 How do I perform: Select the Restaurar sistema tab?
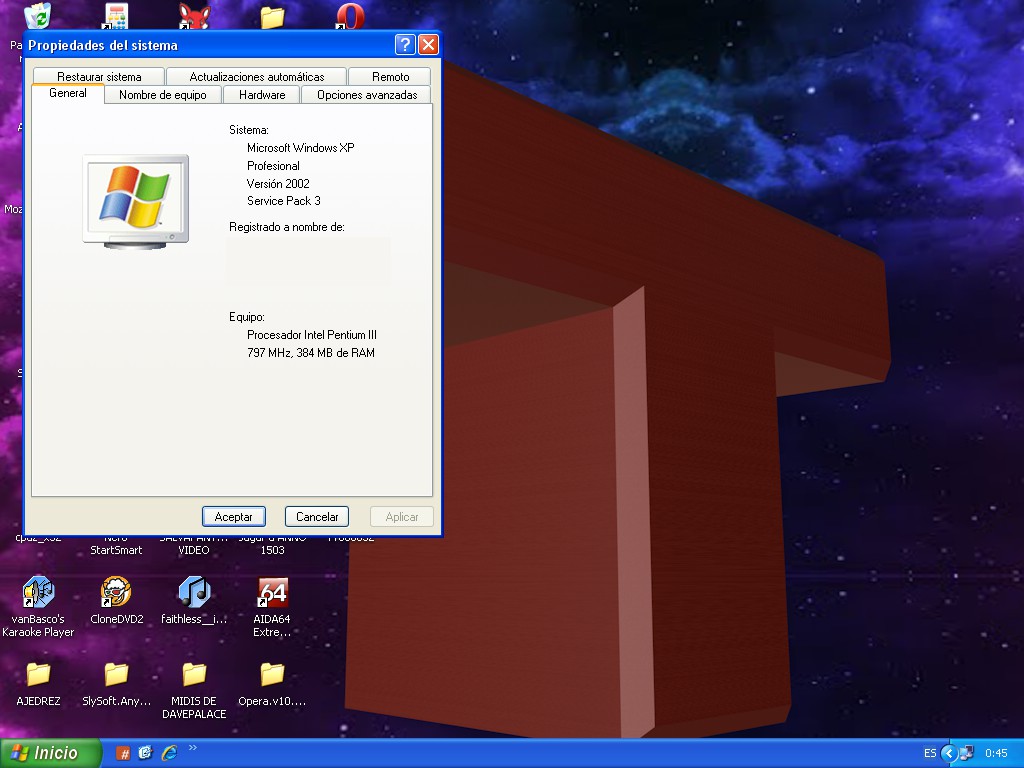point(99,77)
